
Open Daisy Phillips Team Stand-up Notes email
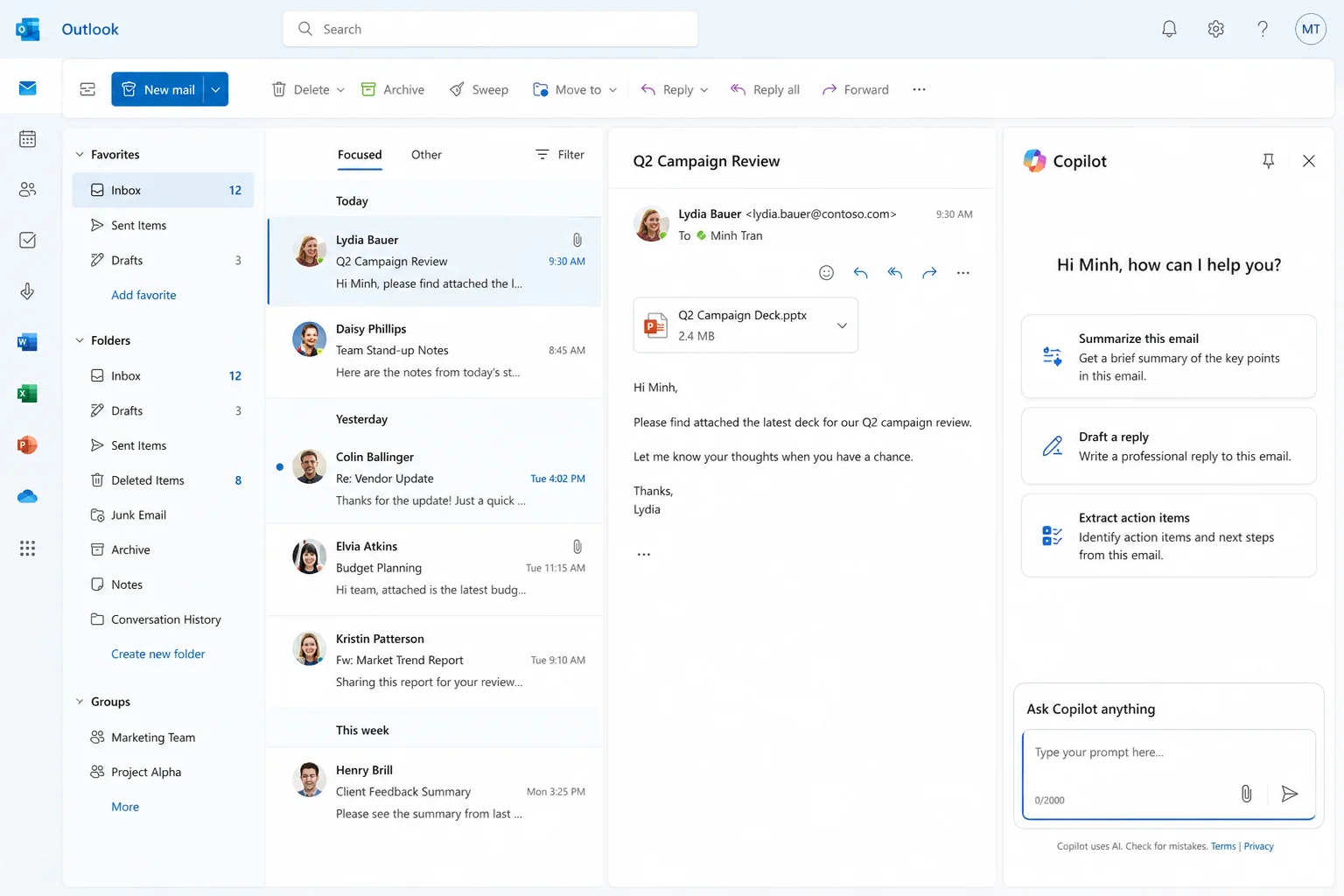435,350
